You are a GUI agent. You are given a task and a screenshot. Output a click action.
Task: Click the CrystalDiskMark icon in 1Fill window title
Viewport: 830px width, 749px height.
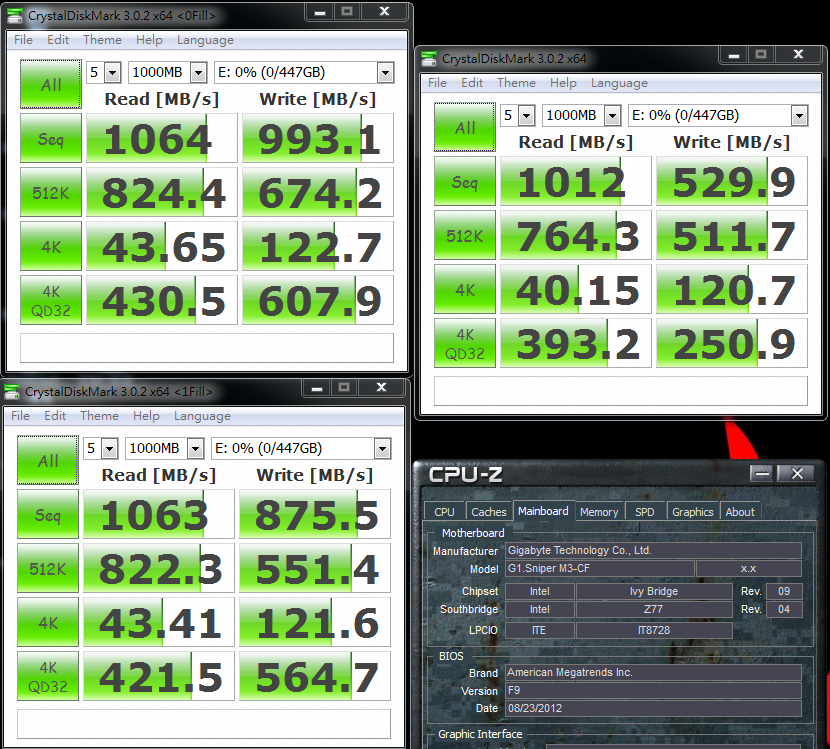[12, 392]
